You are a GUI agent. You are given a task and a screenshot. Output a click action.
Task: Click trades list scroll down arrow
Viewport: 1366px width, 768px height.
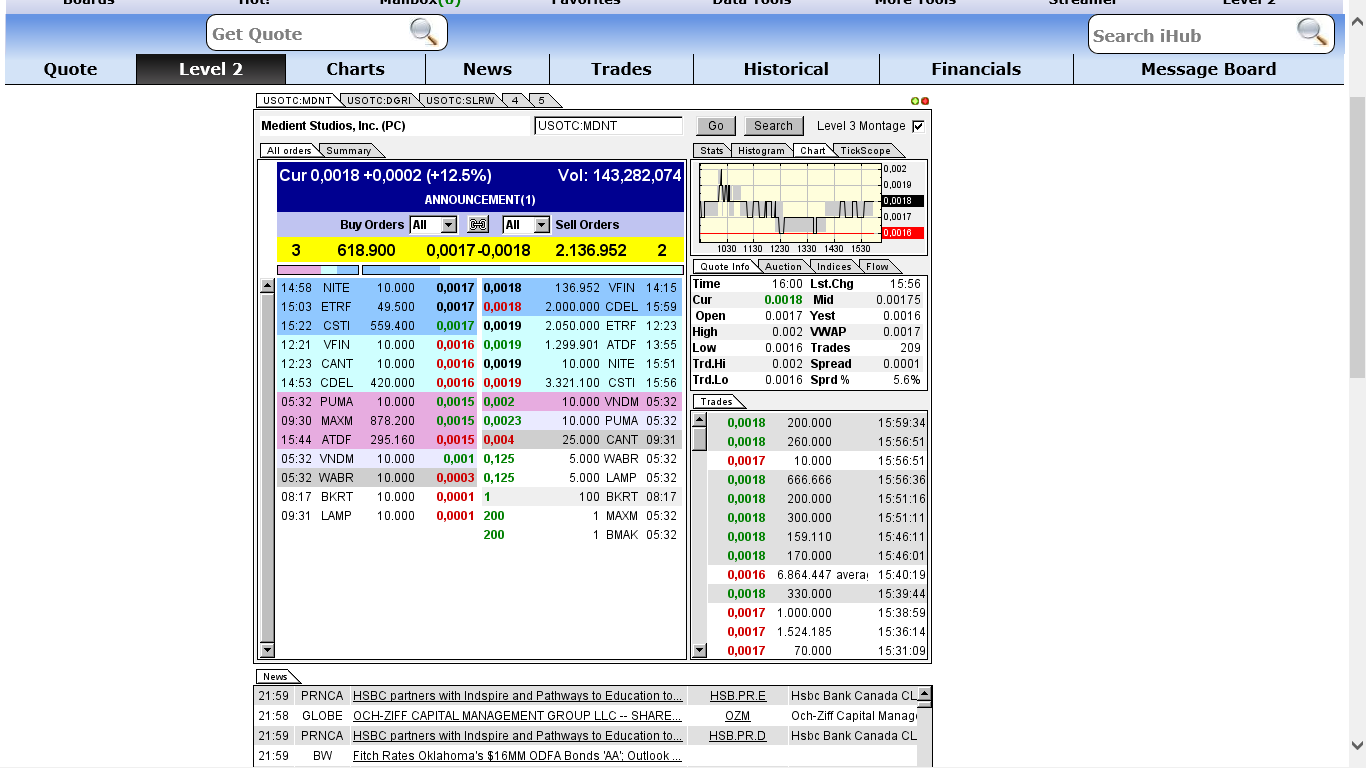(x=700, y=650)
